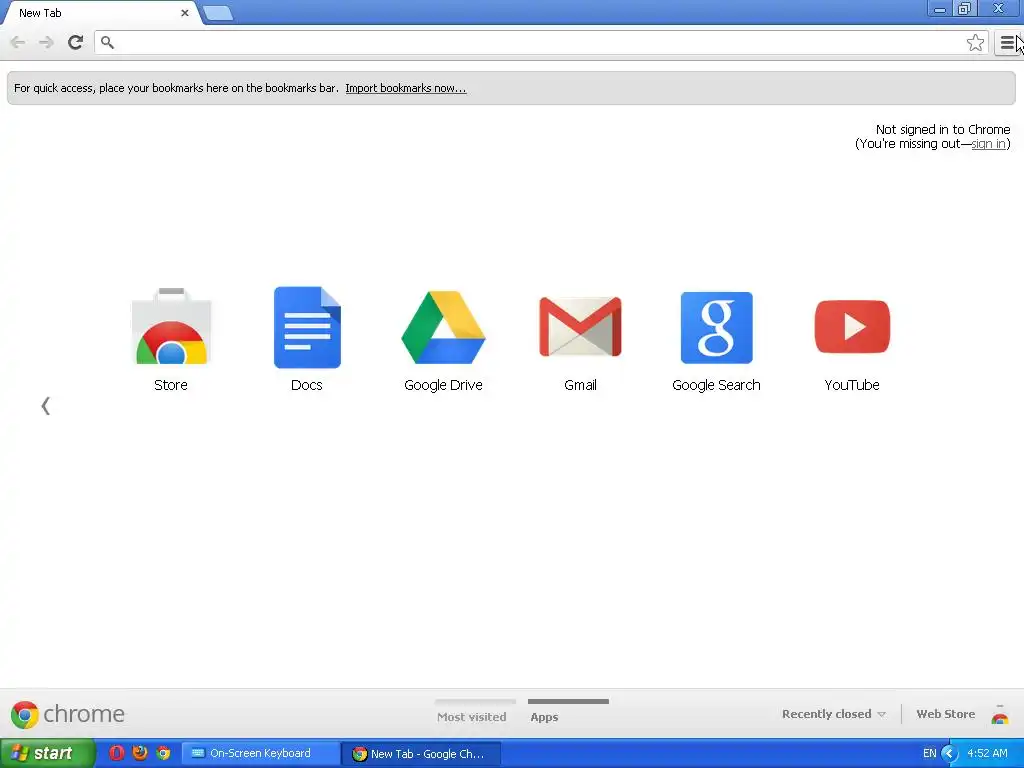
Task: Go to previous apps page with left chevron
Action: click(x=45, y=406)
